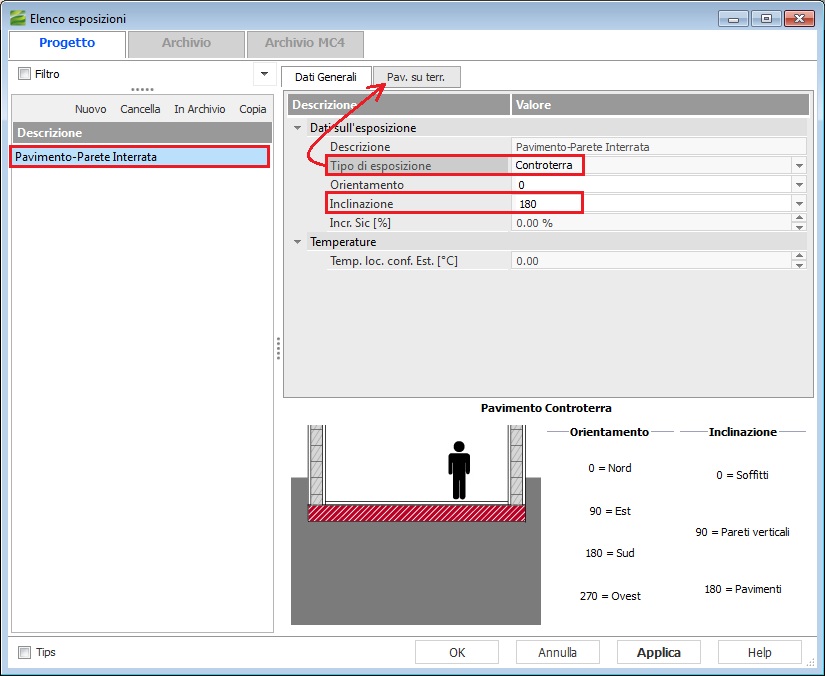825x676 pixels.
Task: Select Pavimento-Parete Interrata list item
Action: (x=139, y=157)
